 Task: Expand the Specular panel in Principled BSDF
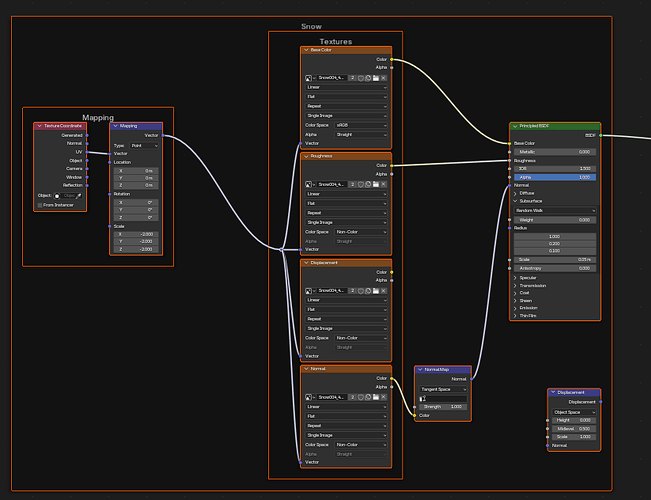coord(515,278)
